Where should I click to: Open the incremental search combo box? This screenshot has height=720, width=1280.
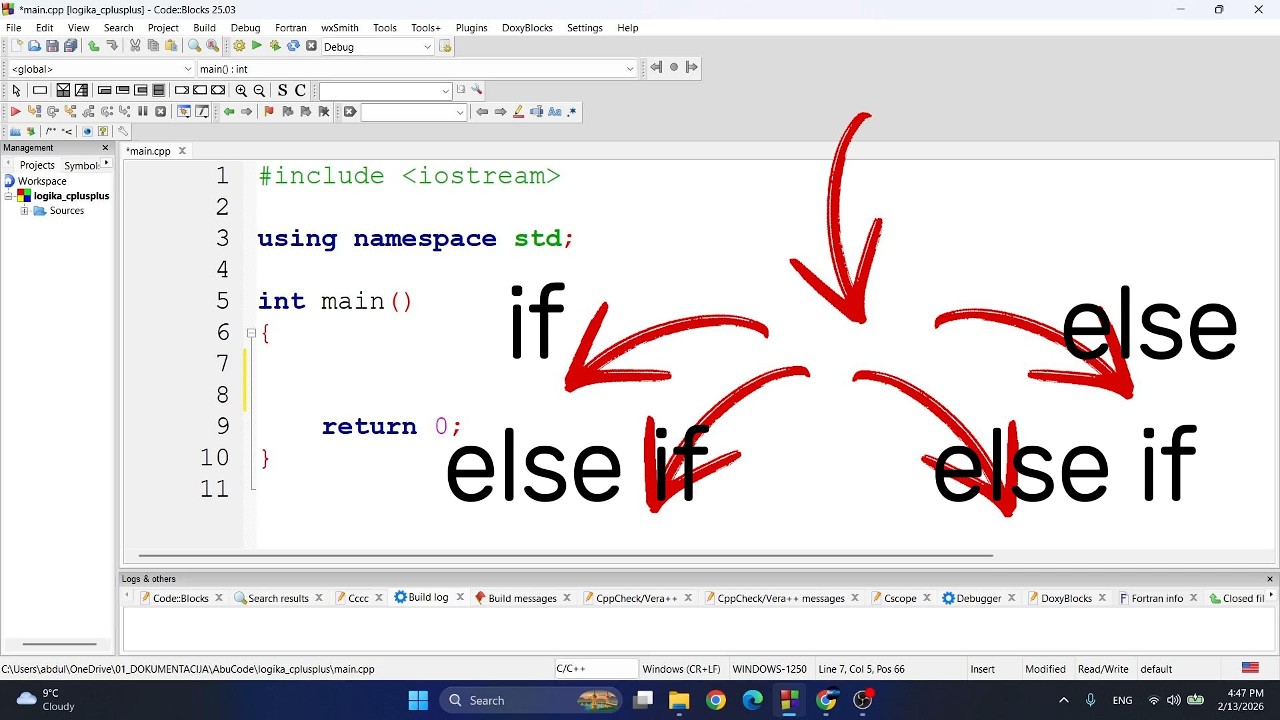[x=413, y=111]
